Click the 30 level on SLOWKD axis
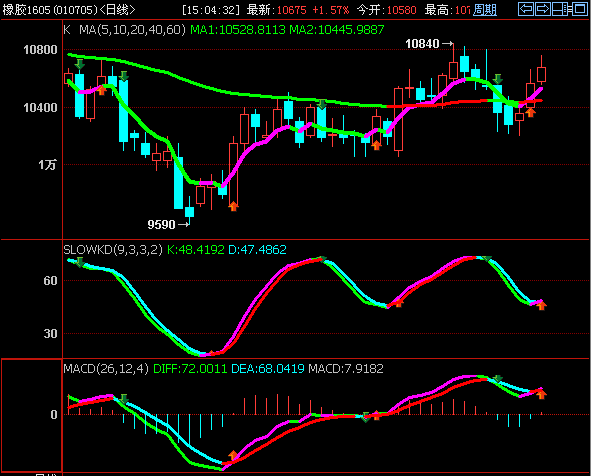591x476 pixels. [x=50, y=334]
